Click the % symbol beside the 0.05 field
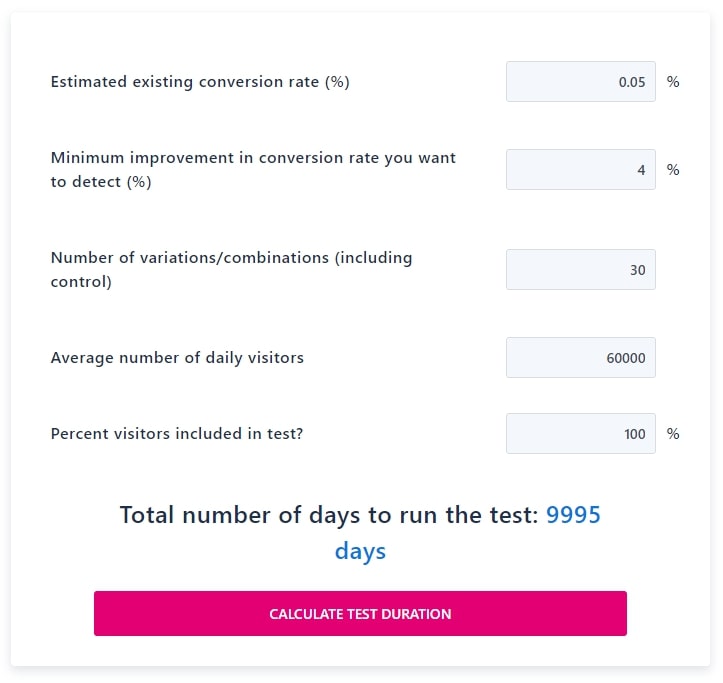This screenshot has height=683, width=723. click(673, 82)
